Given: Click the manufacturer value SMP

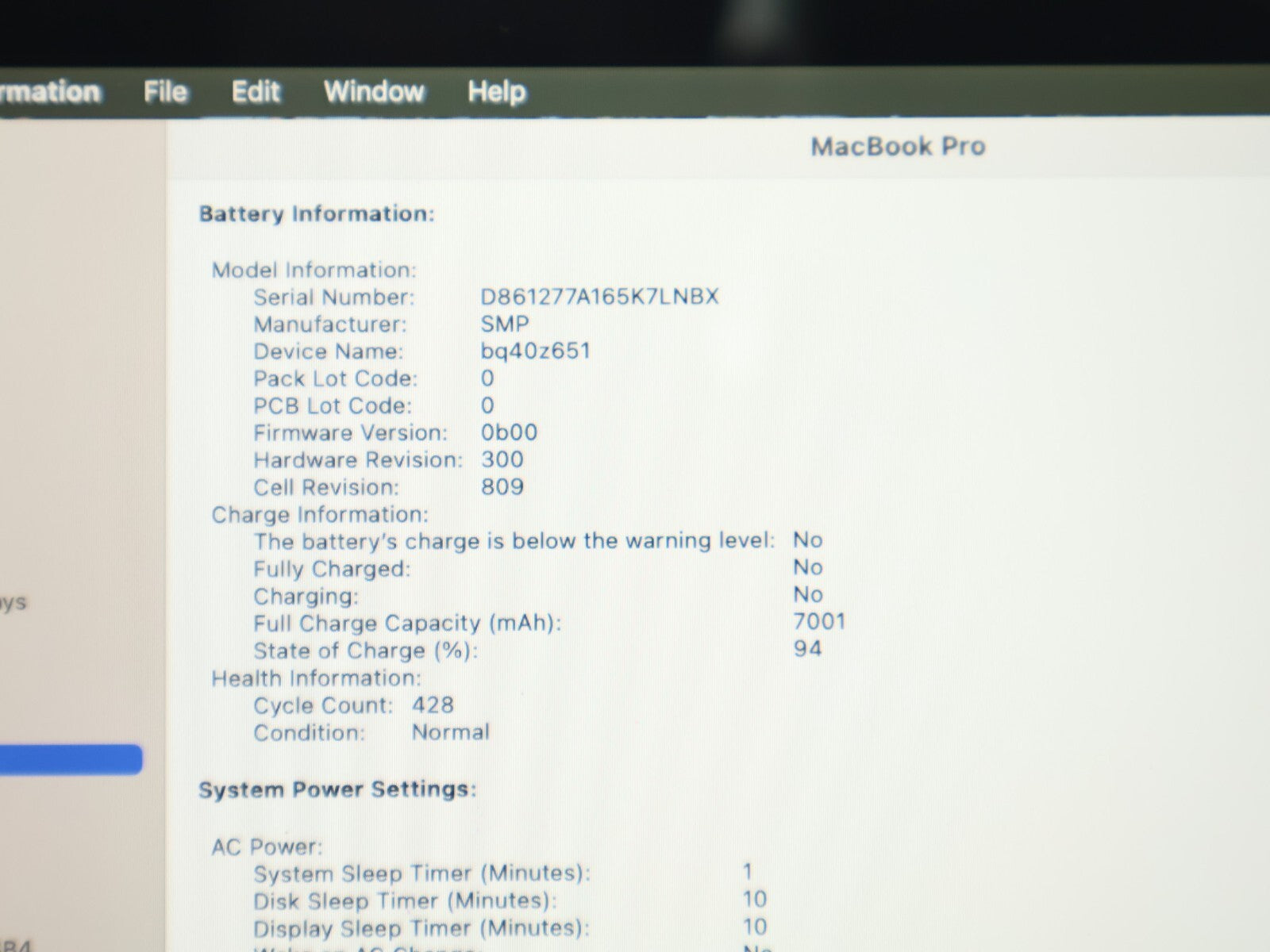Looking at the screenshot, I should click(505, 324).
